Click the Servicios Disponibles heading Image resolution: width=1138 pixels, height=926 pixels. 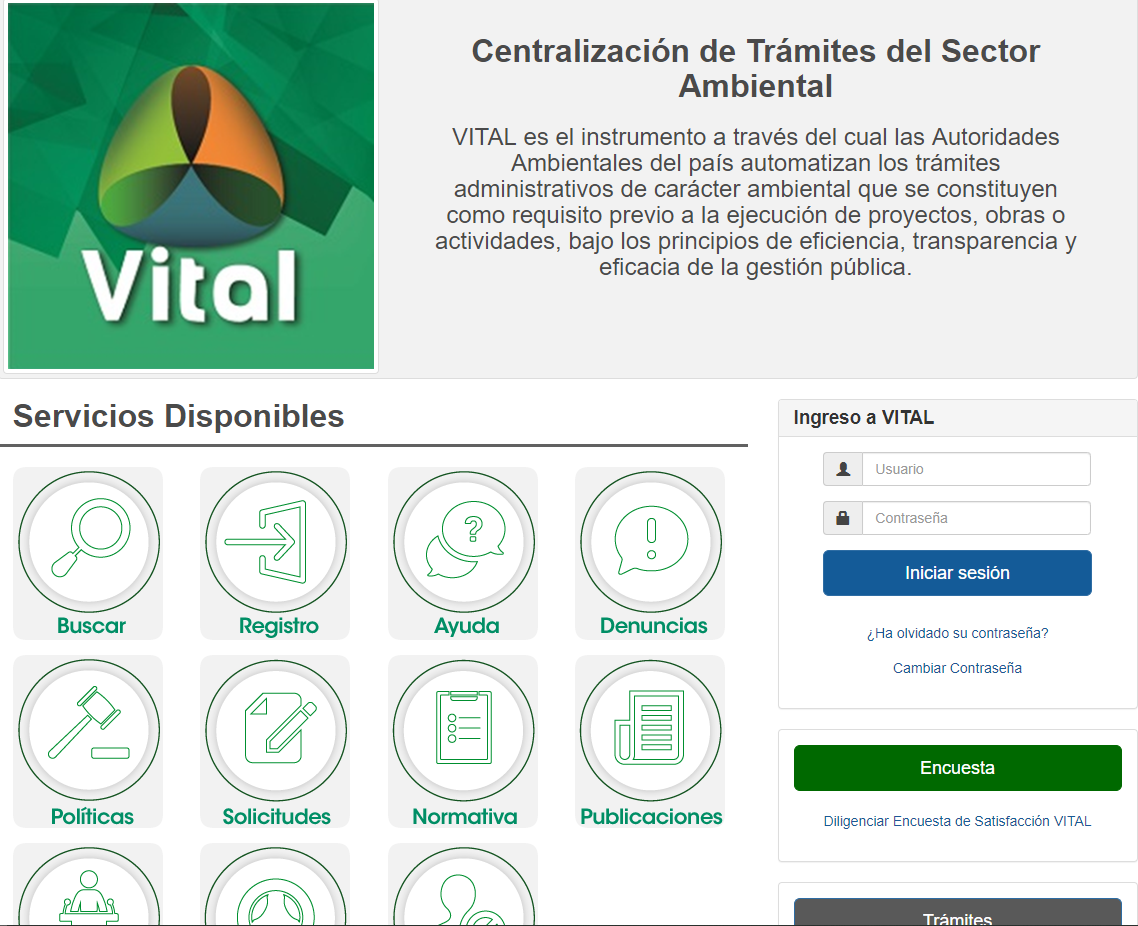[179, 417]
